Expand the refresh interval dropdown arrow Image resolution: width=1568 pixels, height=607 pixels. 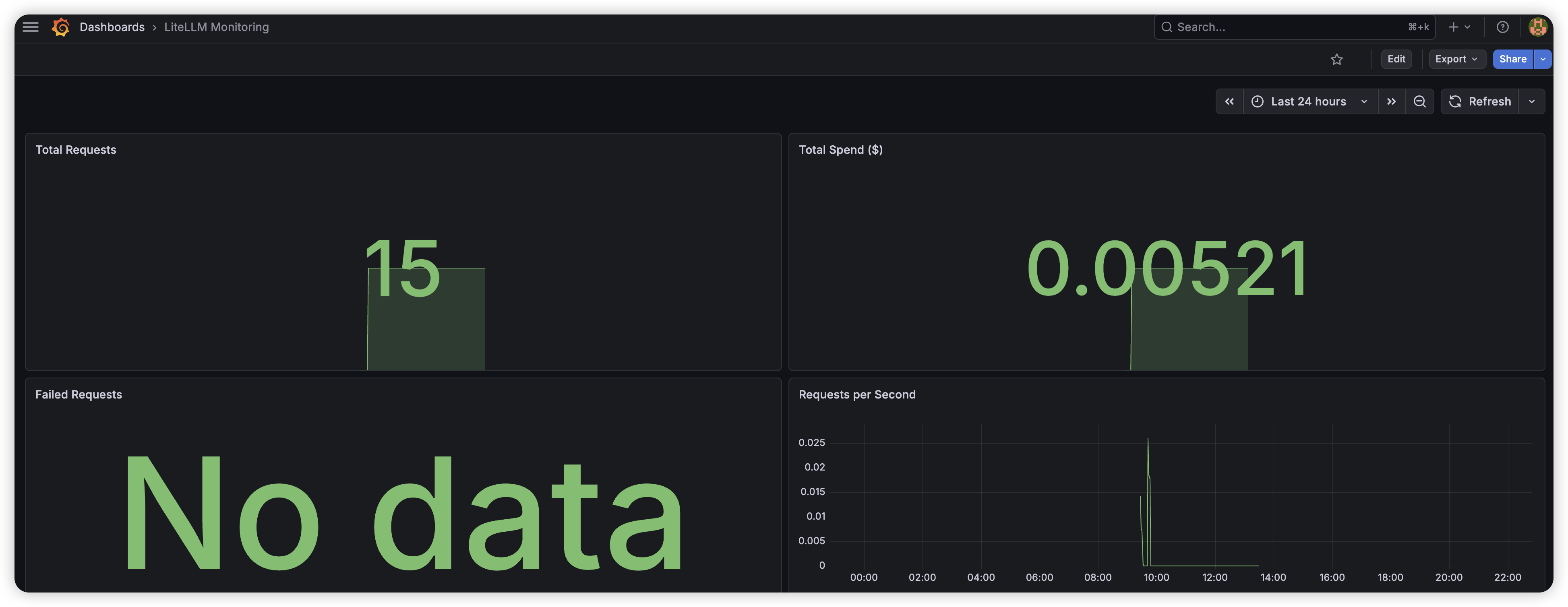pyautogui.click(x=1531, y=101)
